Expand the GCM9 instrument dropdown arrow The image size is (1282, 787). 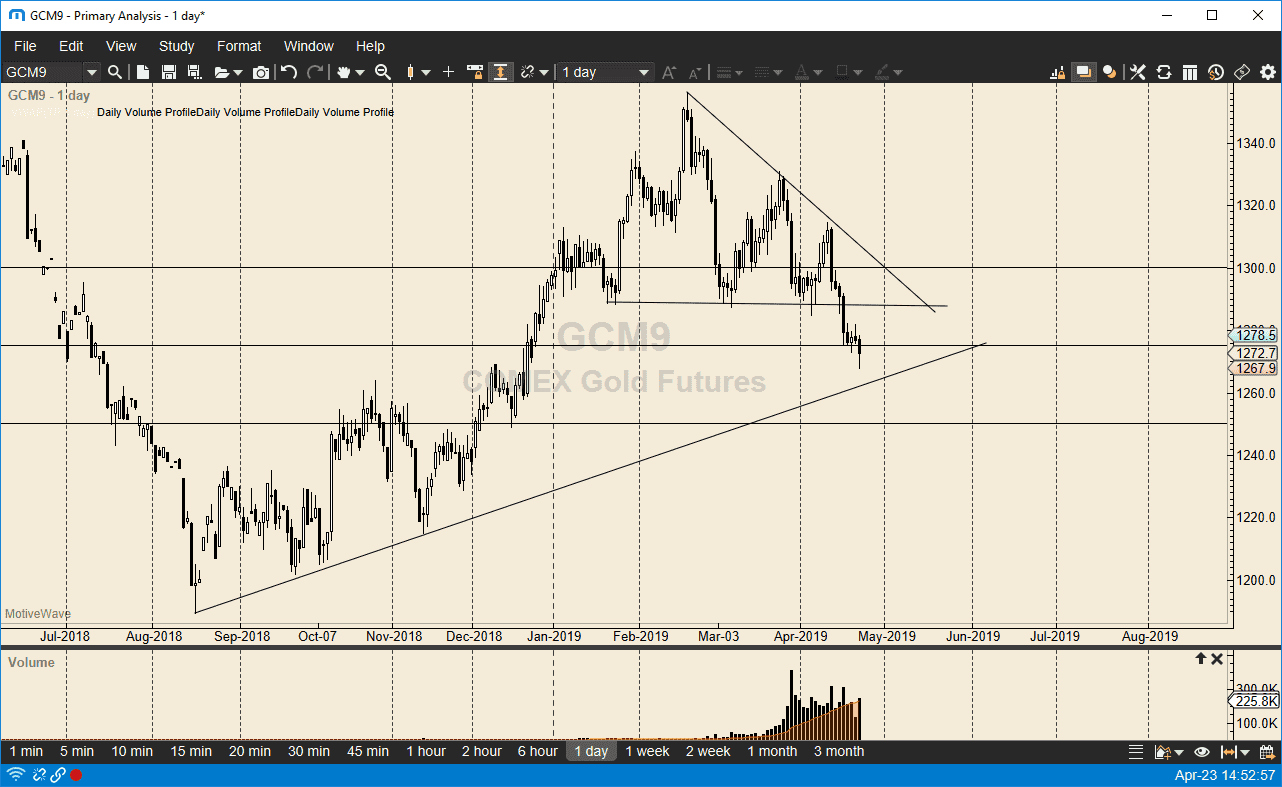[x=91, y=72]
